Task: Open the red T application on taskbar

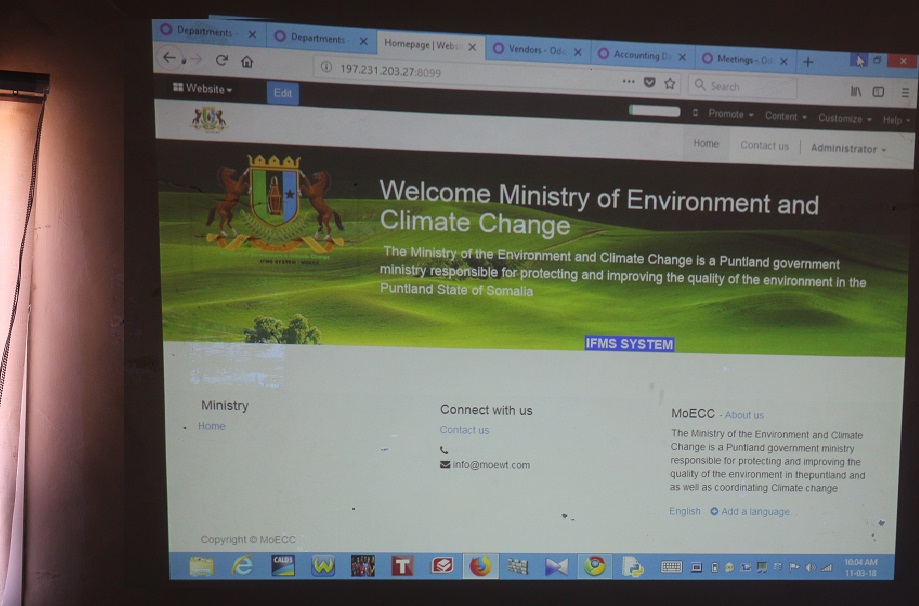Action: [x=402, y=566]
